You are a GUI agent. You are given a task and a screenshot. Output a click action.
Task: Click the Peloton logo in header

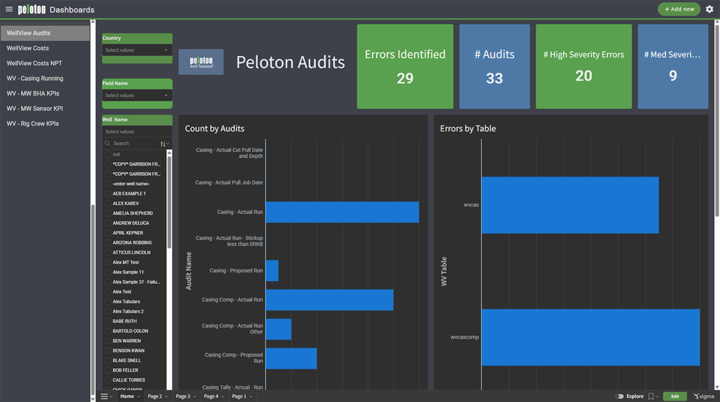(32, 9)
